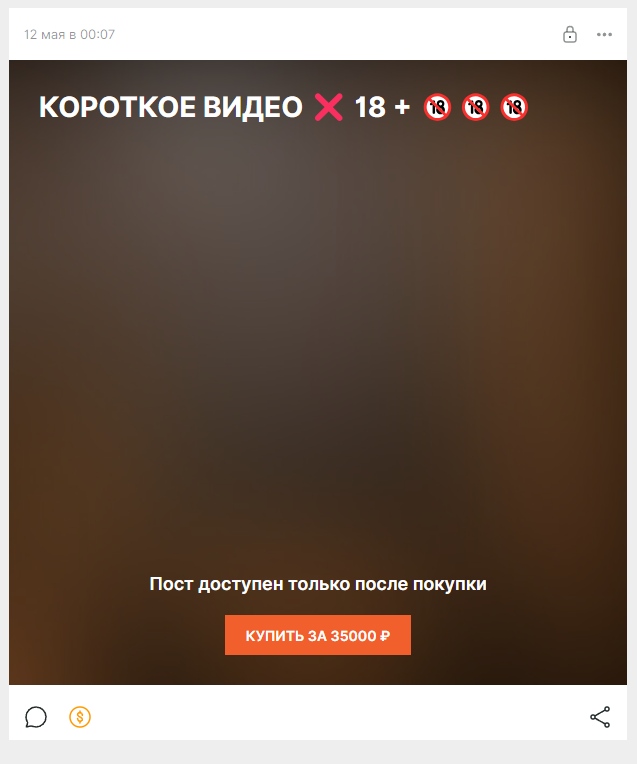
Task: Click the red cross mark emoji in title
Action: click(x=328, y=107)
